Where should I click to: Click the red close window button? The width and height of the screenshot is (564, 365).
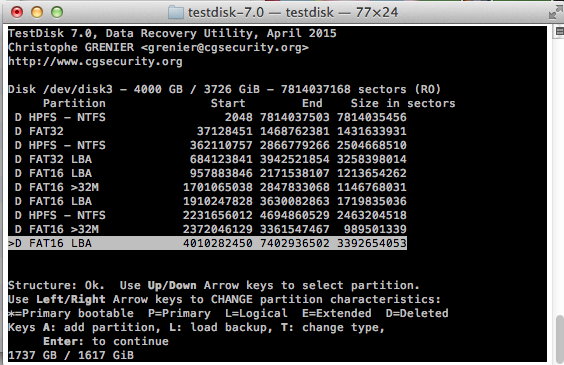pos(17,12)
